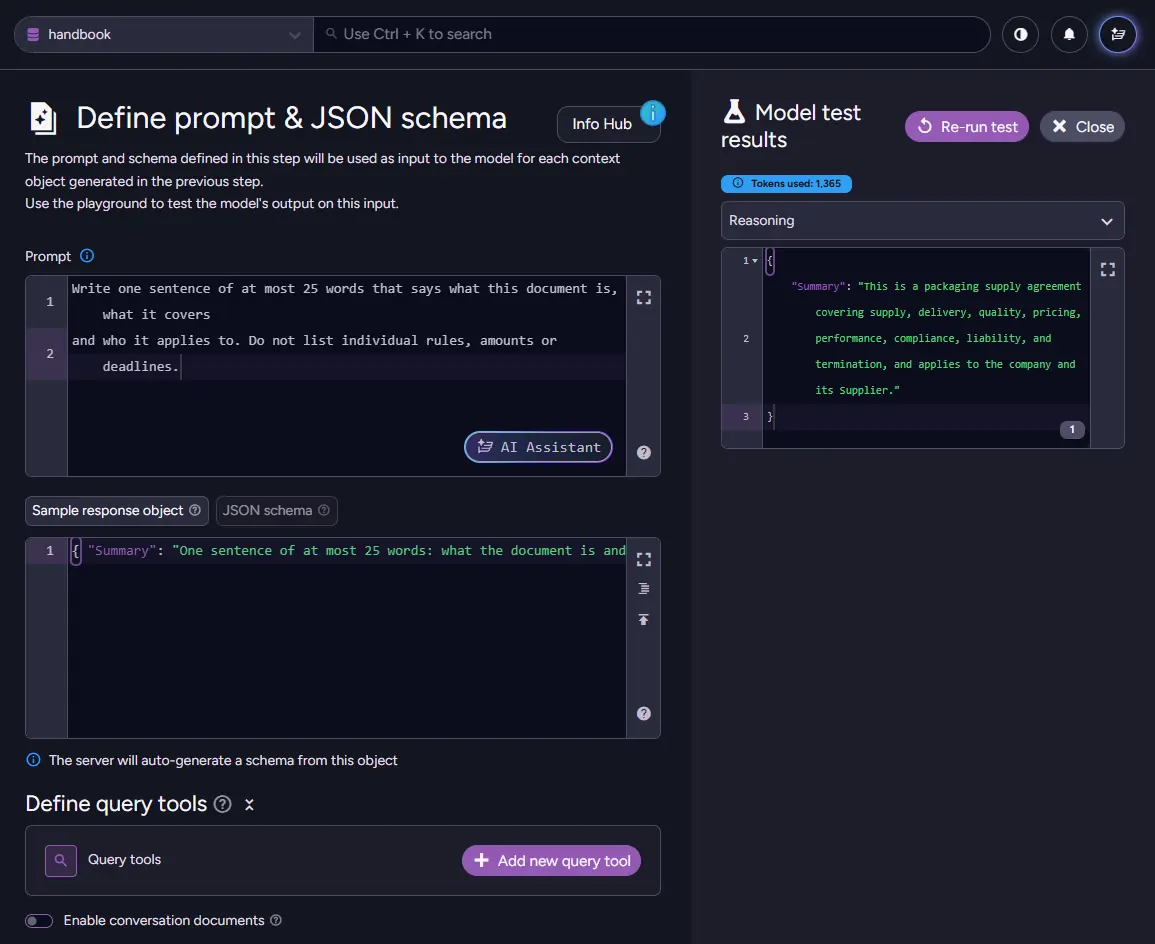Image resolution: width=1155 pixels, height=944 pixels.
Task: Collapse the Define query tools section
Action: coord(249,805)
